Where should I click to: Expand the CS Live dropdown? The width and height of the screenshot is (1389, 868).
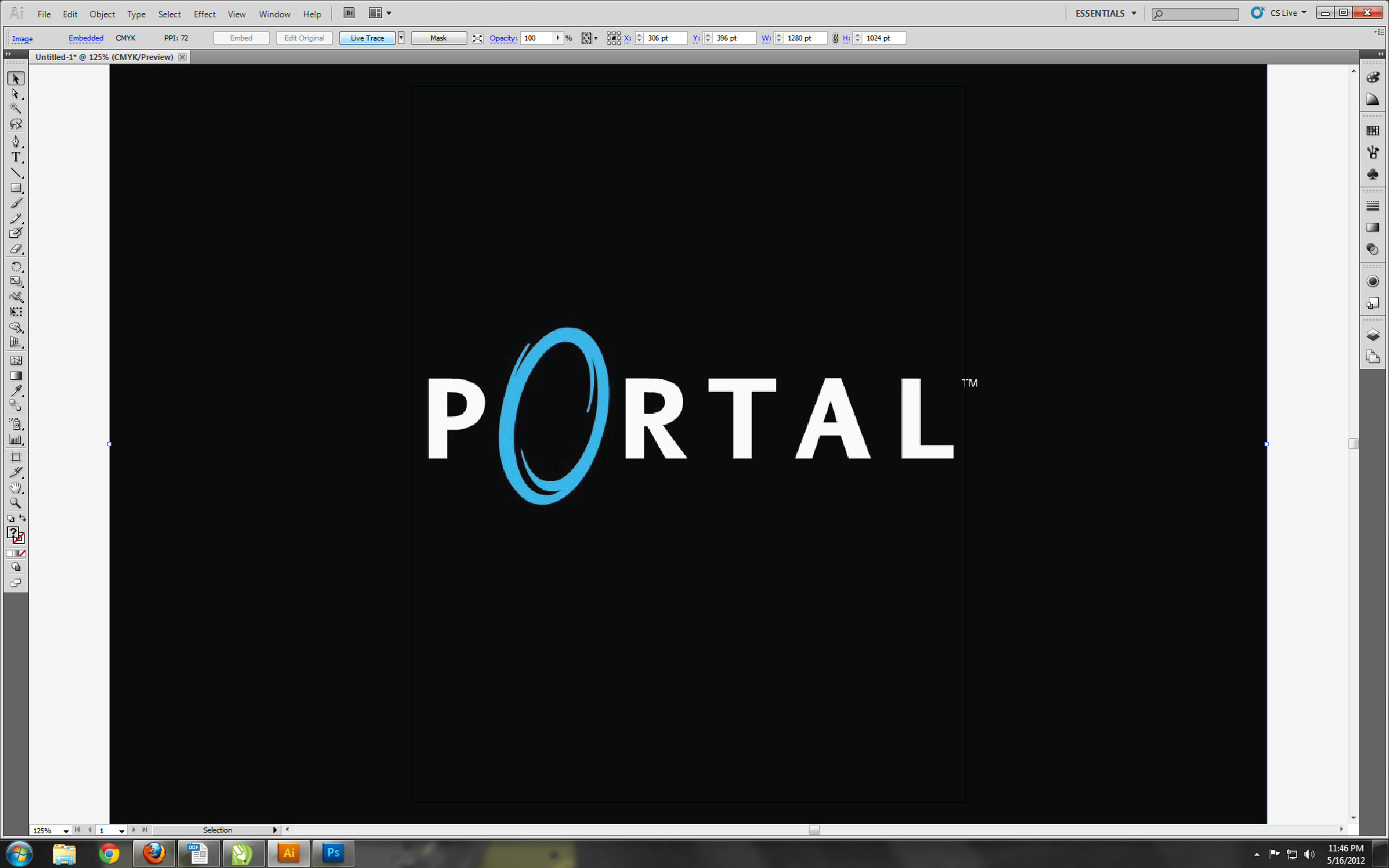pyautogui.click(x=1288, y=13)
